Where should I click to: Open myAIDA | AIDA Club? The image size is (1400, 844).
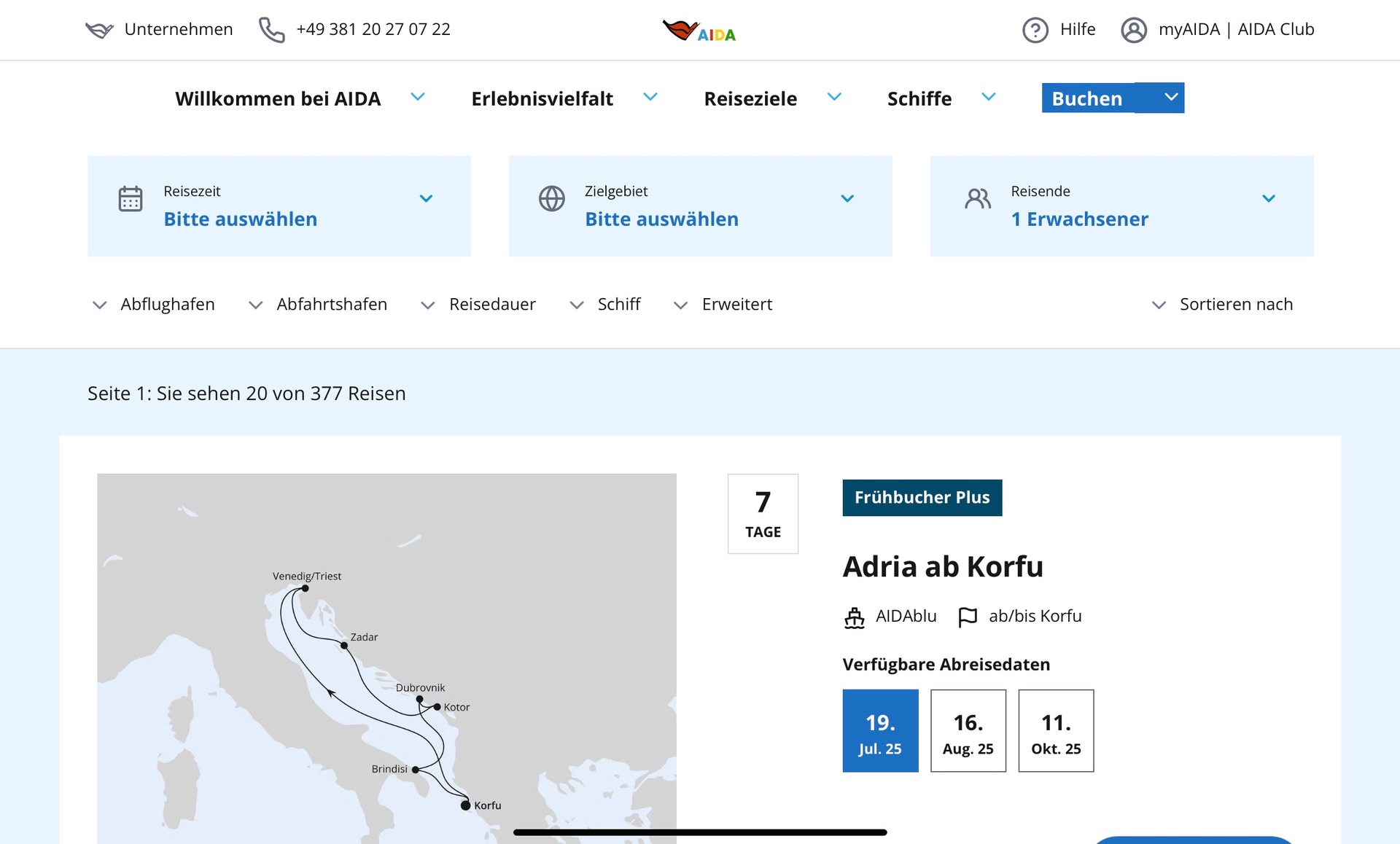(1237, 29)
